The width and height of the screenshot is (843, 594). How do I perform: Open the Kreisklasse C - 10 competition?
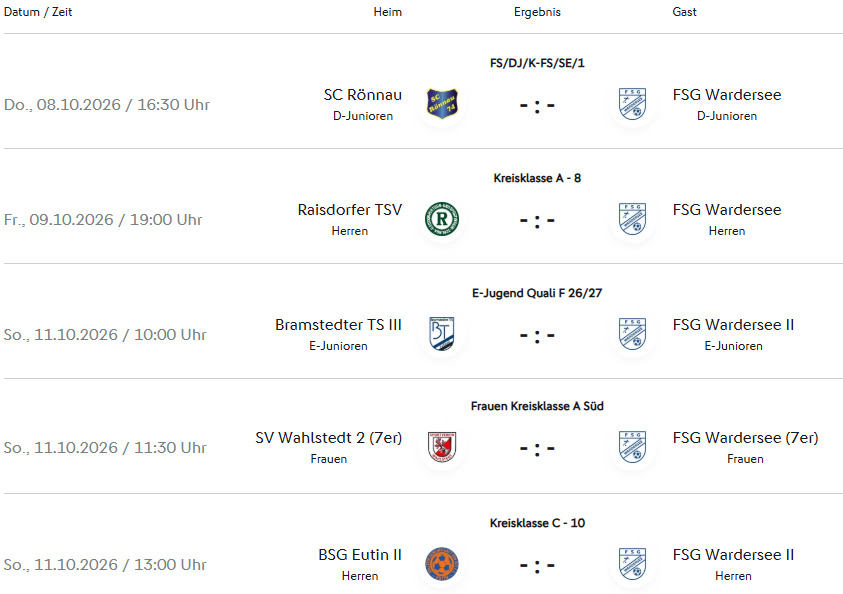click(537, 523)
